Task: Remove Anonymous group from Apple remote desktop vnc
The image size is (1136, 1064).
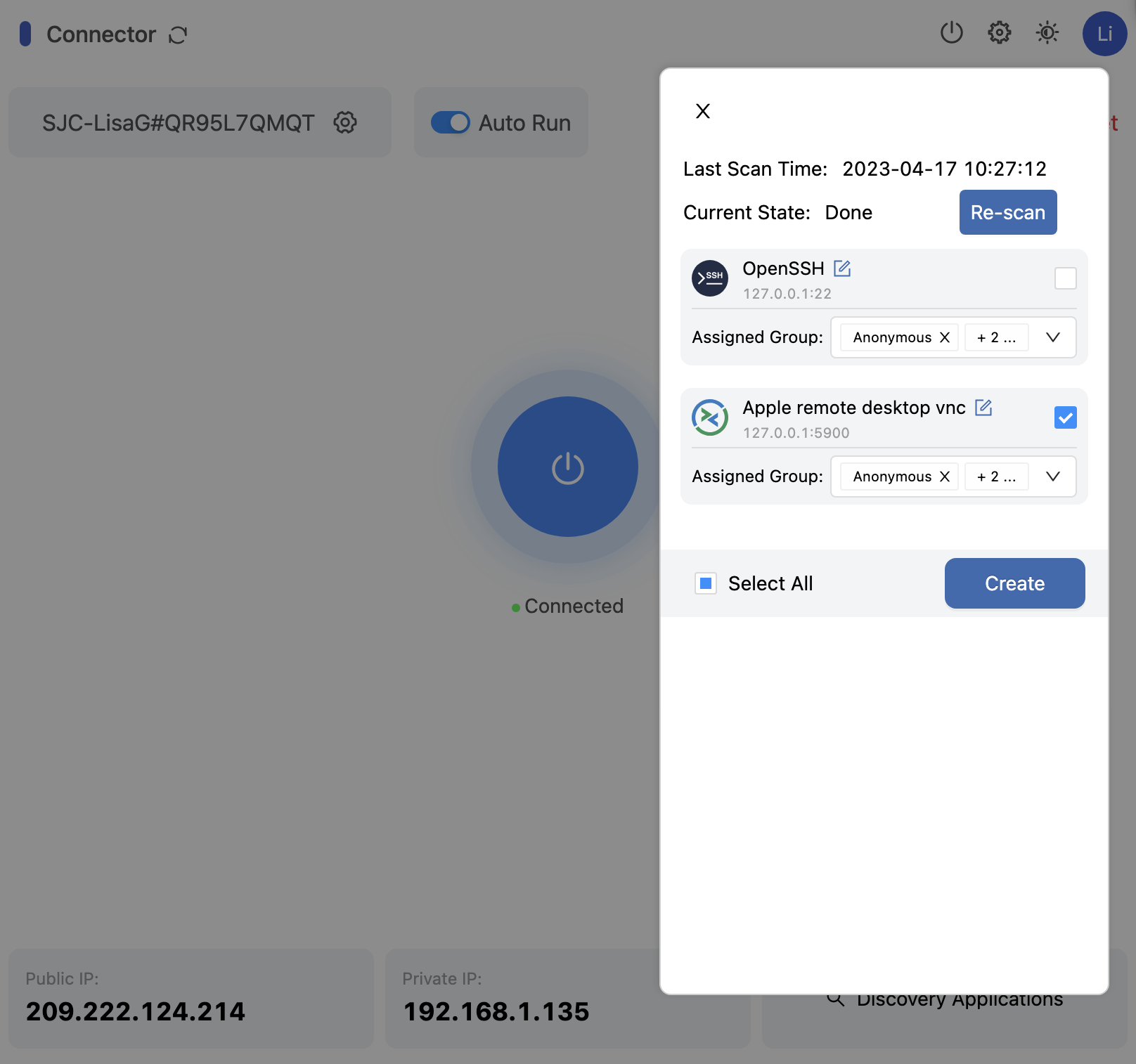Action: click(945, 476)
